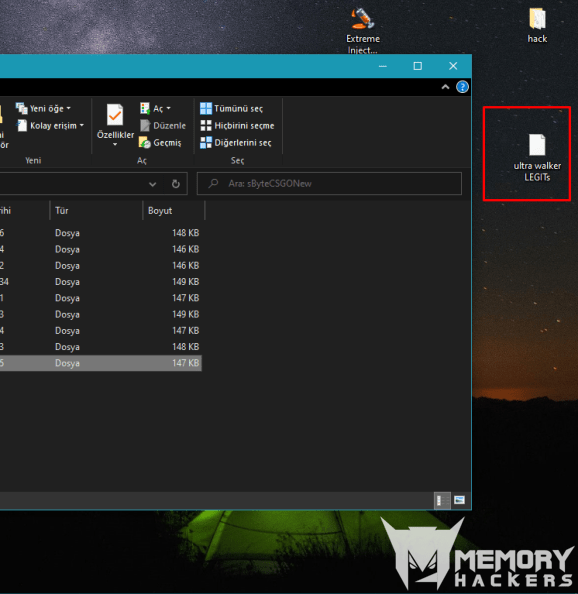578x594 pixels.
Task: Minimize the Explorer window
Action: [x=383, y=66]
